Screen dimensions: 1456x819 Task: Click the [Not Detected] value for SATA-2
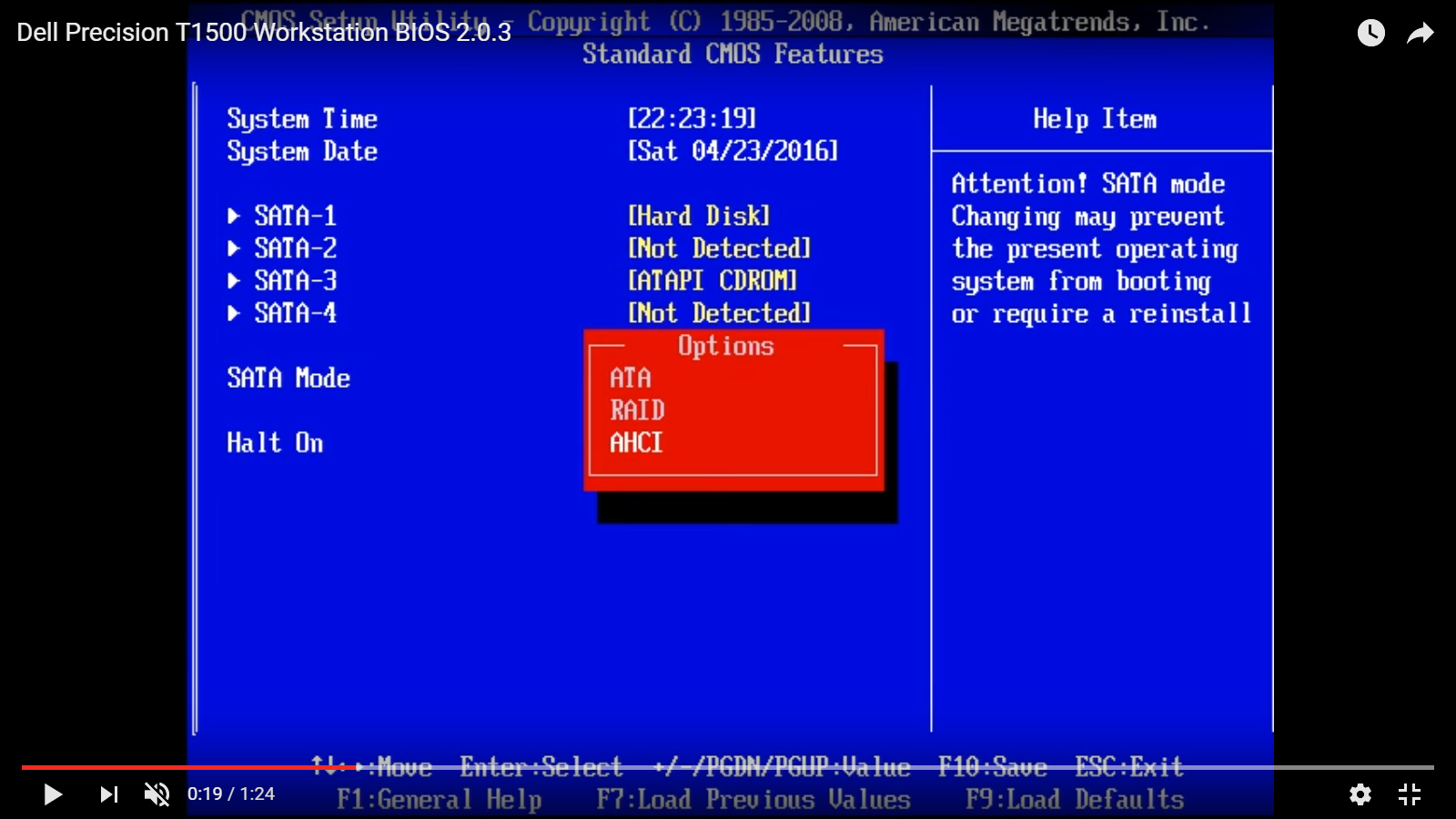point(719,248)
